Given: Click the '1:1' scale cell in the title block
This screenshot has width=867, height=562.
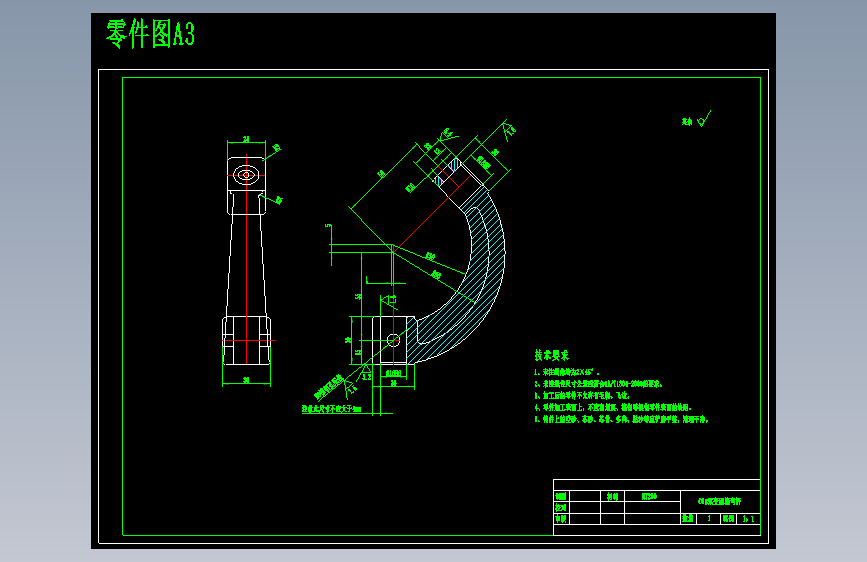Looking at the screenshot, I should [x=749, y=519].
